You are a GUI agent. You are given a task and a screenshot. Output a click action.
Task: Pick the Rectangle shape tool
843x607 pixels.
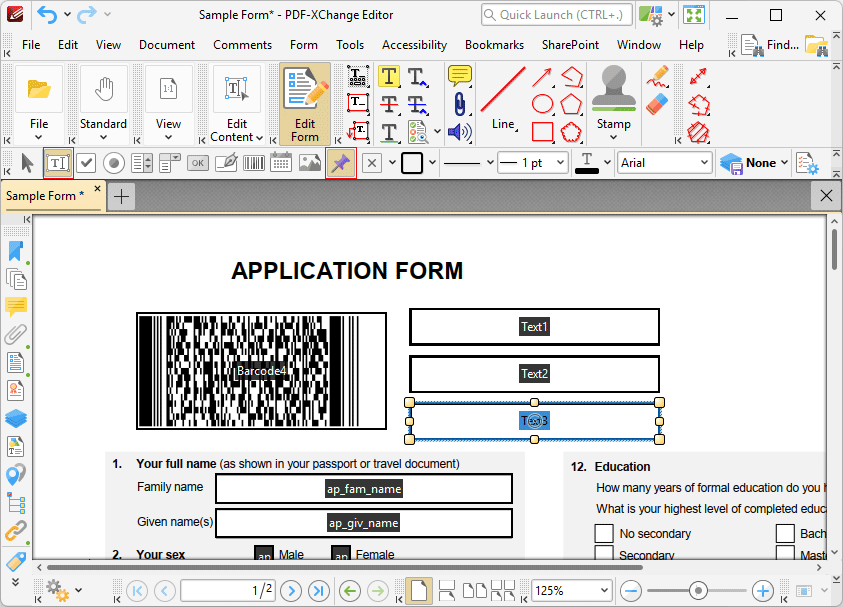tap(542, 132)
